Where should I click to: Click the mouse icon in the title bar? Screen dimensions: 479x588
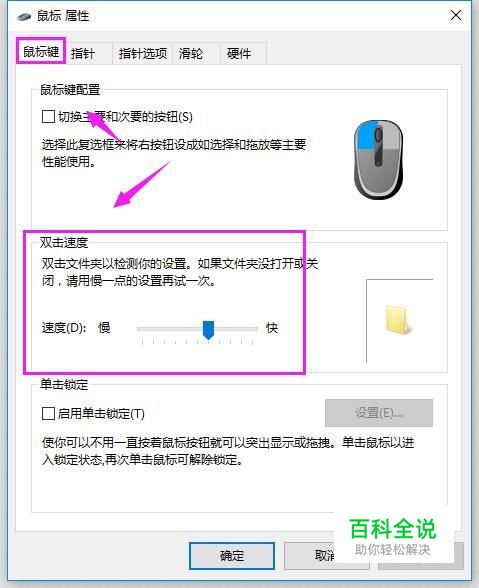pyautogui.click(x=24, y=16)
